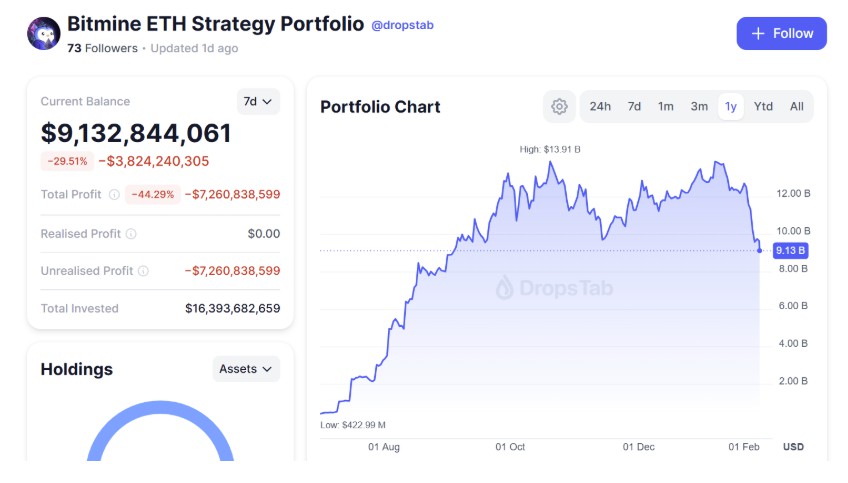
Task: Open the @dropstab profile link
Action: pos(402,25)
